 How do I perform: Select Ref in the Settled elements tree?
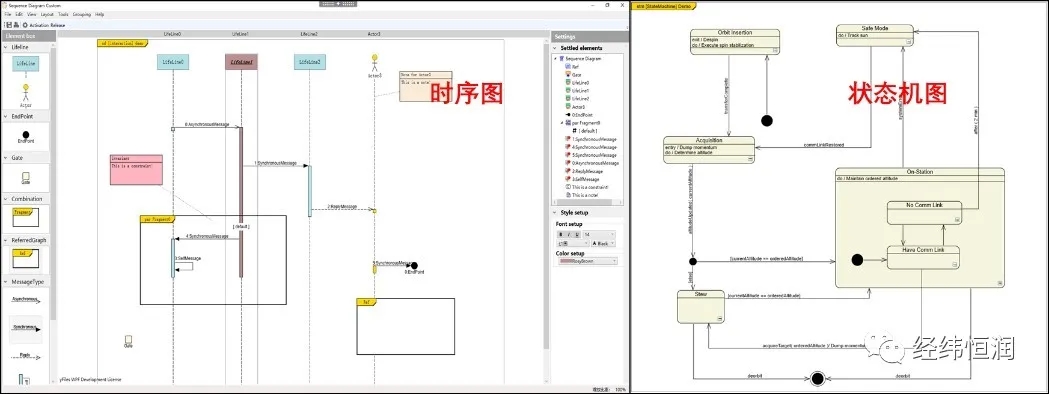click(575, 67)
